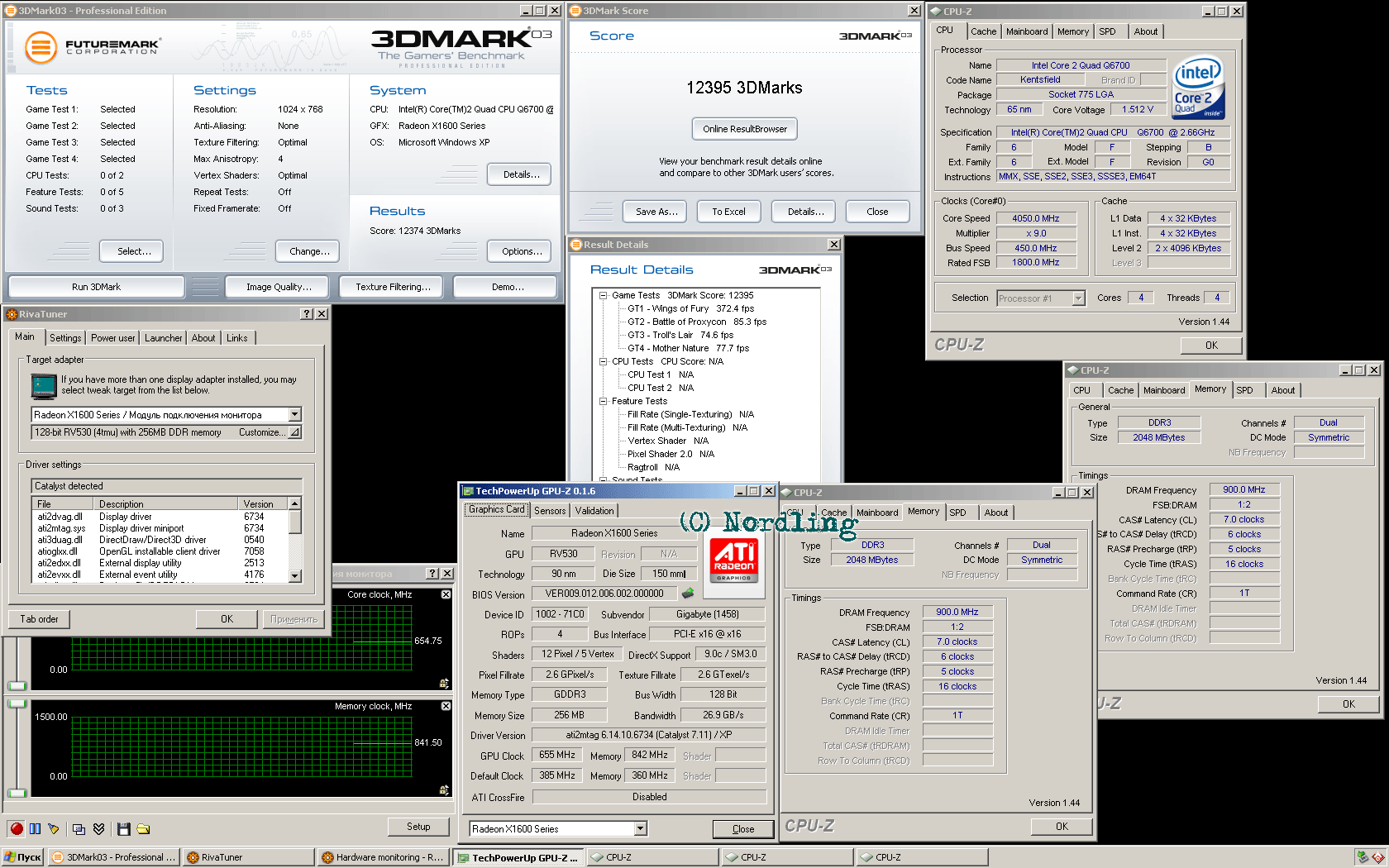Click the up arrow of RivaTuner driver list scrollbar
The image size is (1389, 868).
tap(295, 503)
